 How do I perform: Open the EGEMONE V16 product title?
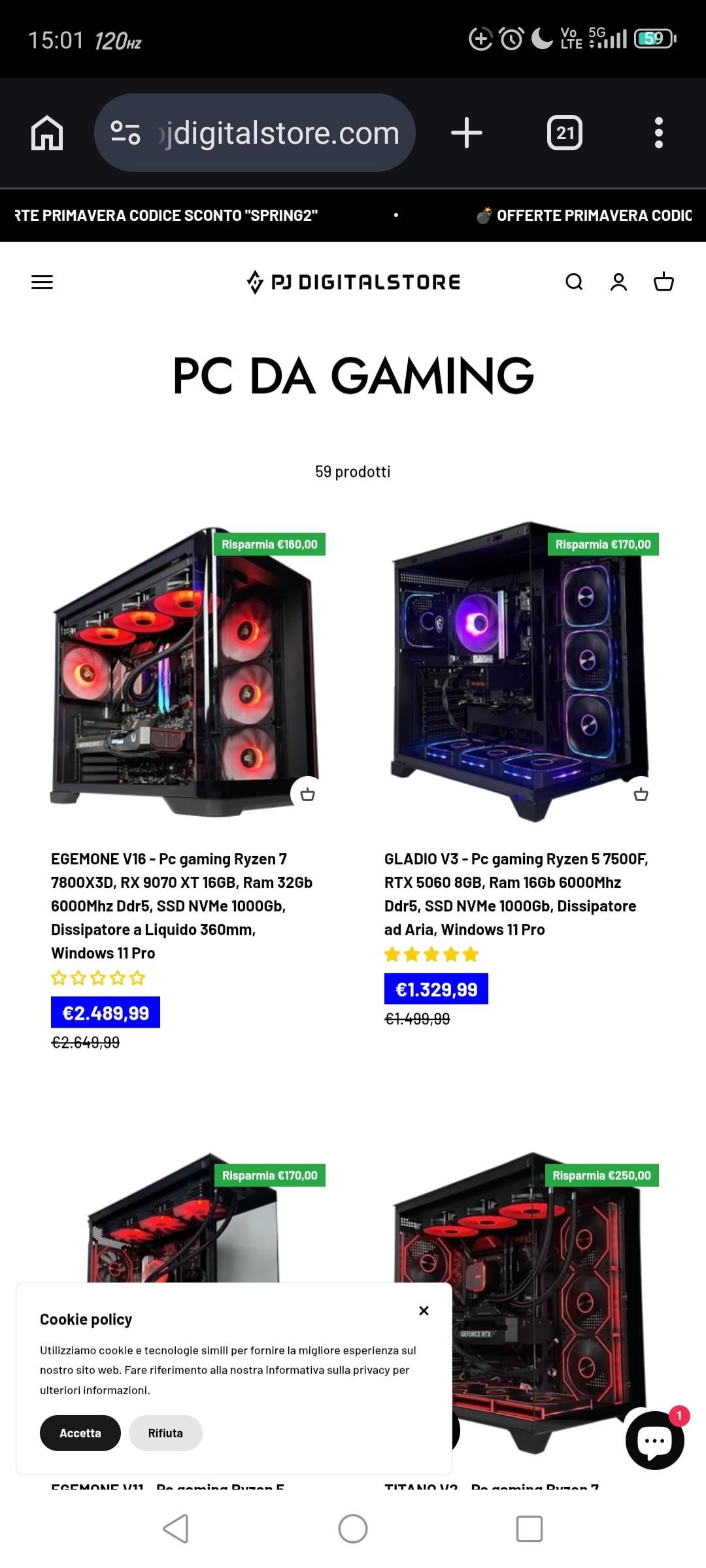(182, 906)
